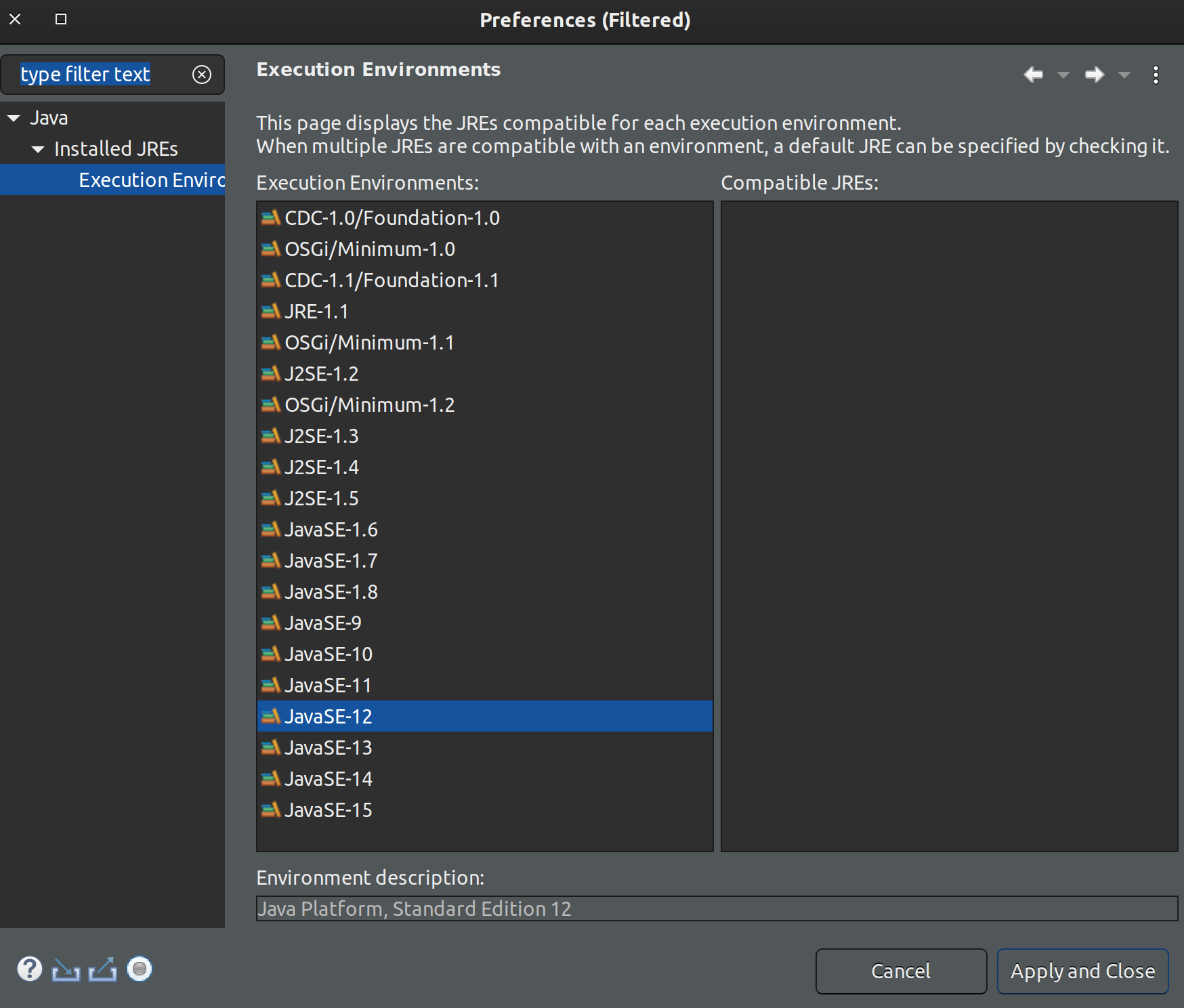Click the JavaSE-15 environment icon
This screenshot has width=1184, height=1008.
(x=270, y=810)
